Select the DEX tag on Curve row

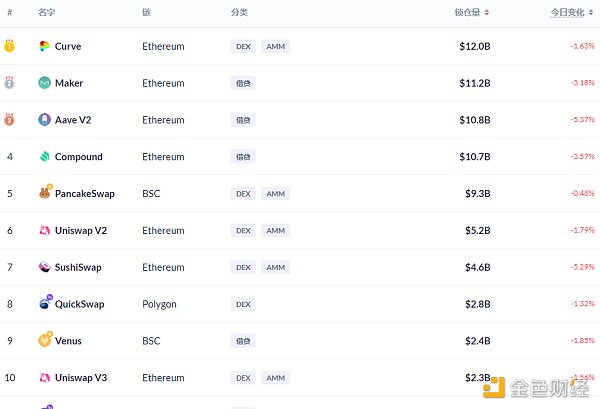(243, 46)
